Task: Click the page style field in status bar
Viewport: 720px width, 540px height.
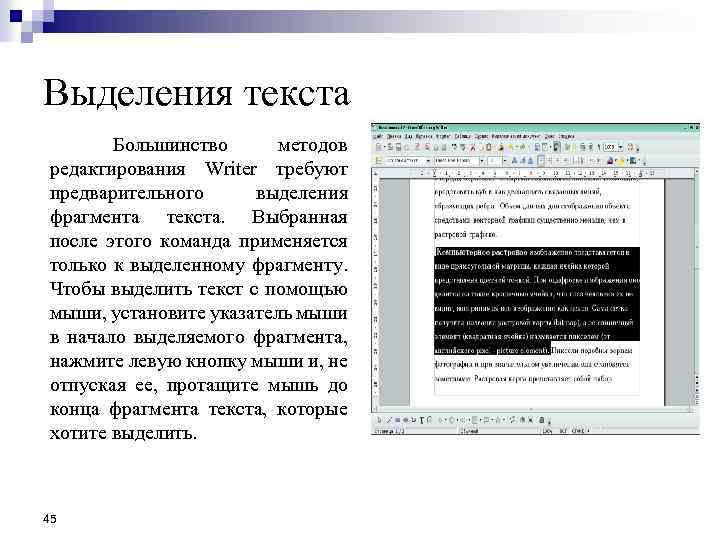Action: (x=469, y=431)
